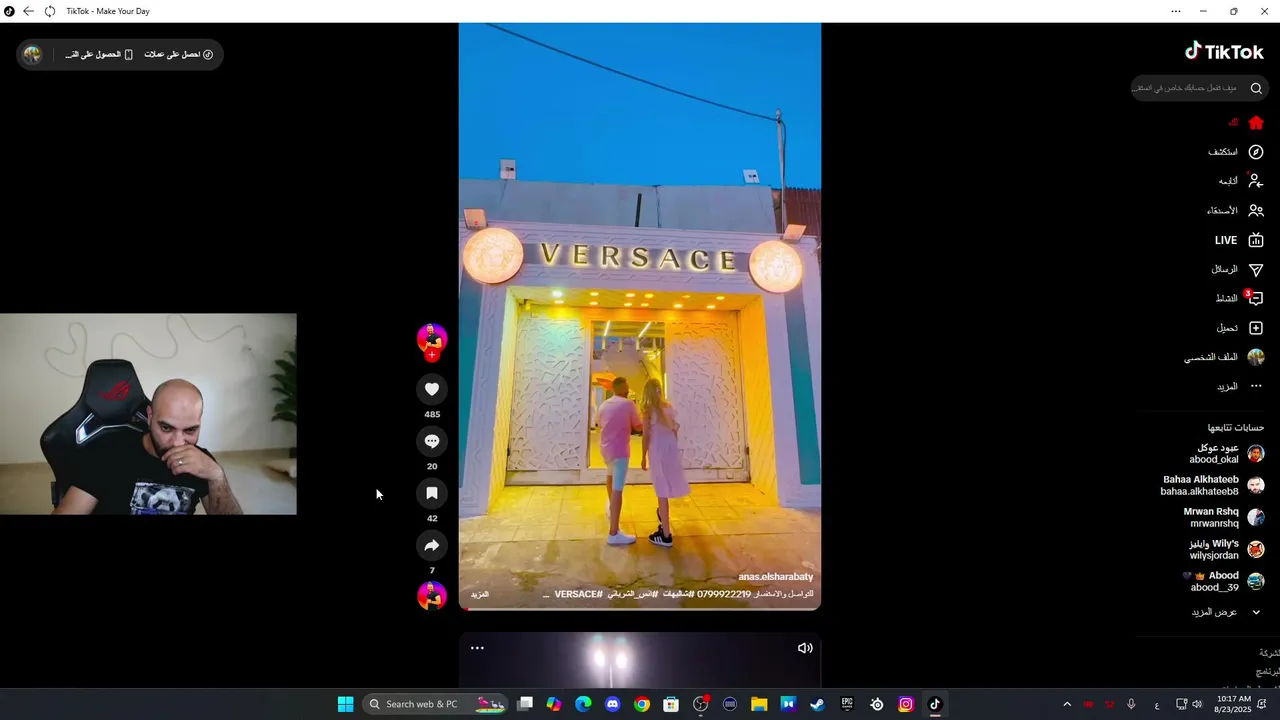The image size is (1280, 720).
Task: Click the search magnifier icon in TikTok
Action: click(x=1256, y=88)
